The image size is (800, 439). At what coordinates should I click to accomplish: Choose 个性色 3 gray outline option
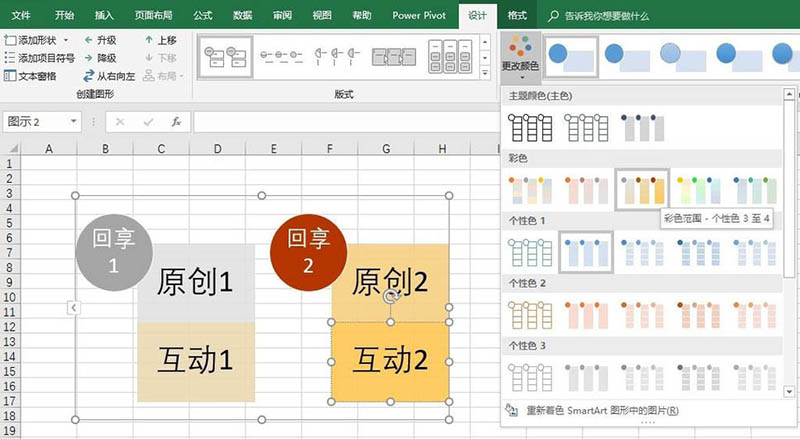(x=530, y=377)
